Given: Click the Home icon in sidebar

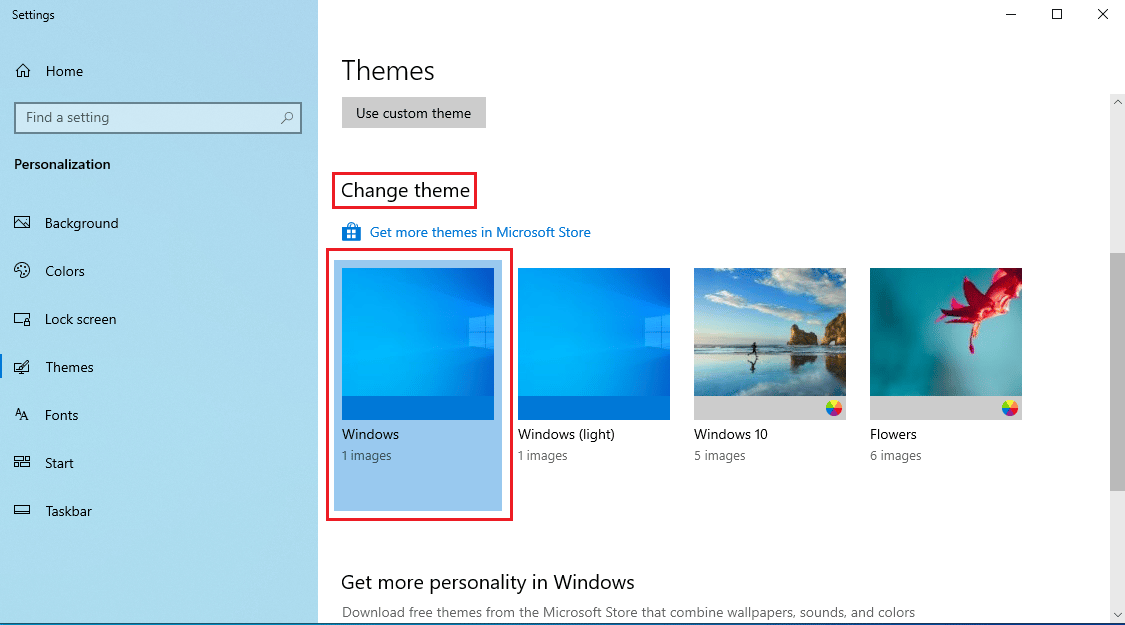Looking at the screenshot, I should pos(22,71).
